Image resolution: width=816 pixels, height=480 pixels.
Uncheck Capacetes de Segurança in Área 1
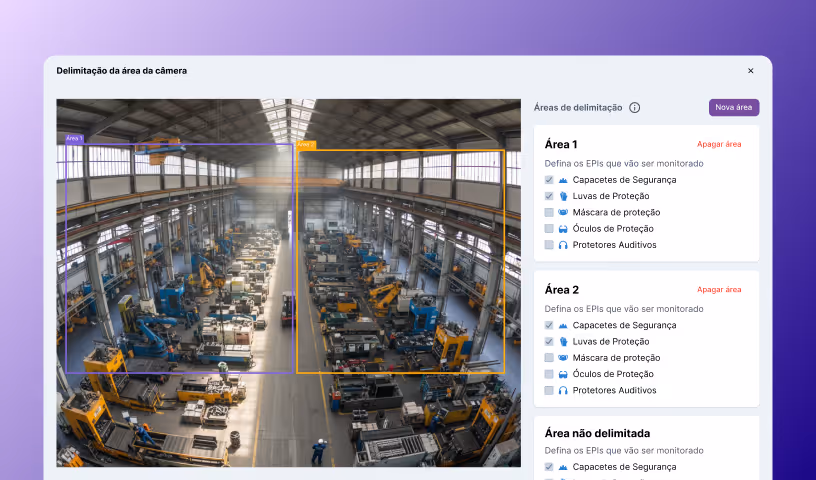[549, 180]
